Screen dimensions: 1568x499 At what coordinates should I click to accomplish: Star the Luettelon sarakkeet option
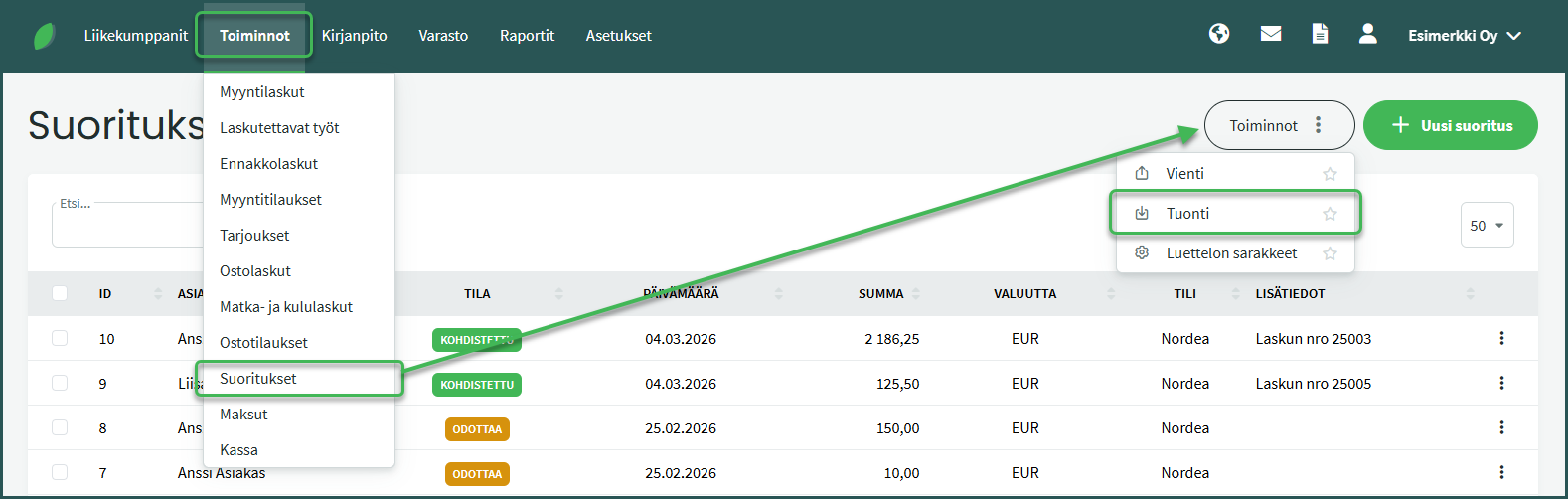coord(1330,253)
